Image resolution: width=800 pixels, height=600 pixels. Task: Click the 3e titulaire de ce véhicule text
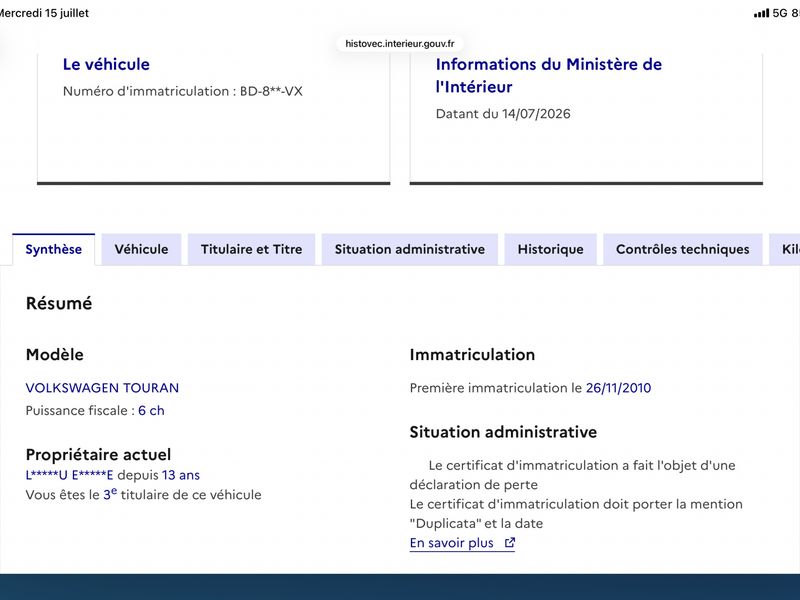(x=182, y=494)
